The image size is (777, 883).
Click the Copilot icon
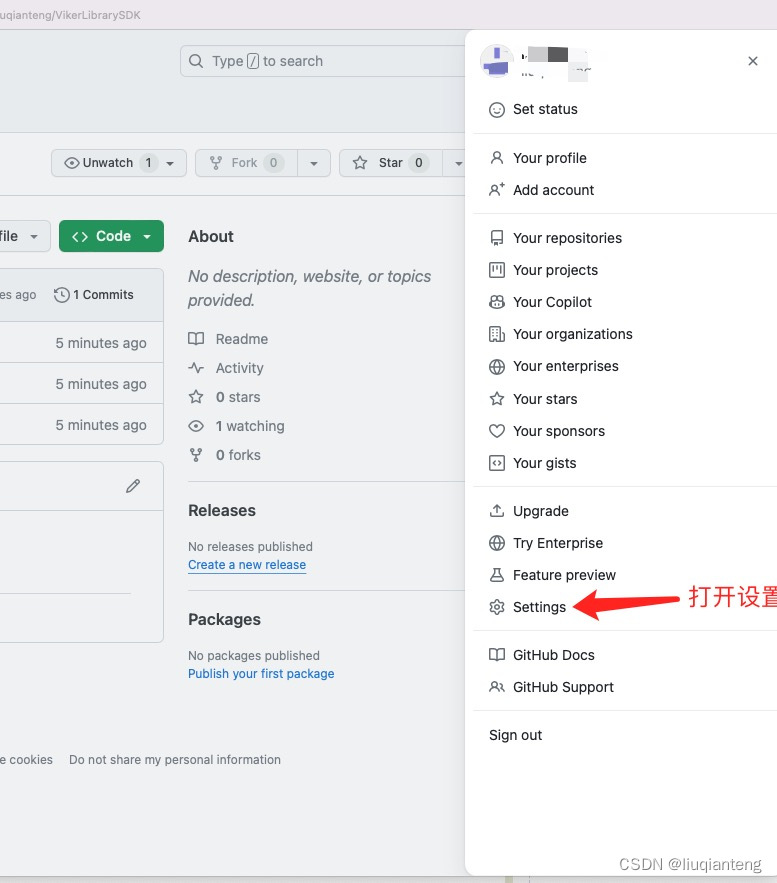pos(497,302)
